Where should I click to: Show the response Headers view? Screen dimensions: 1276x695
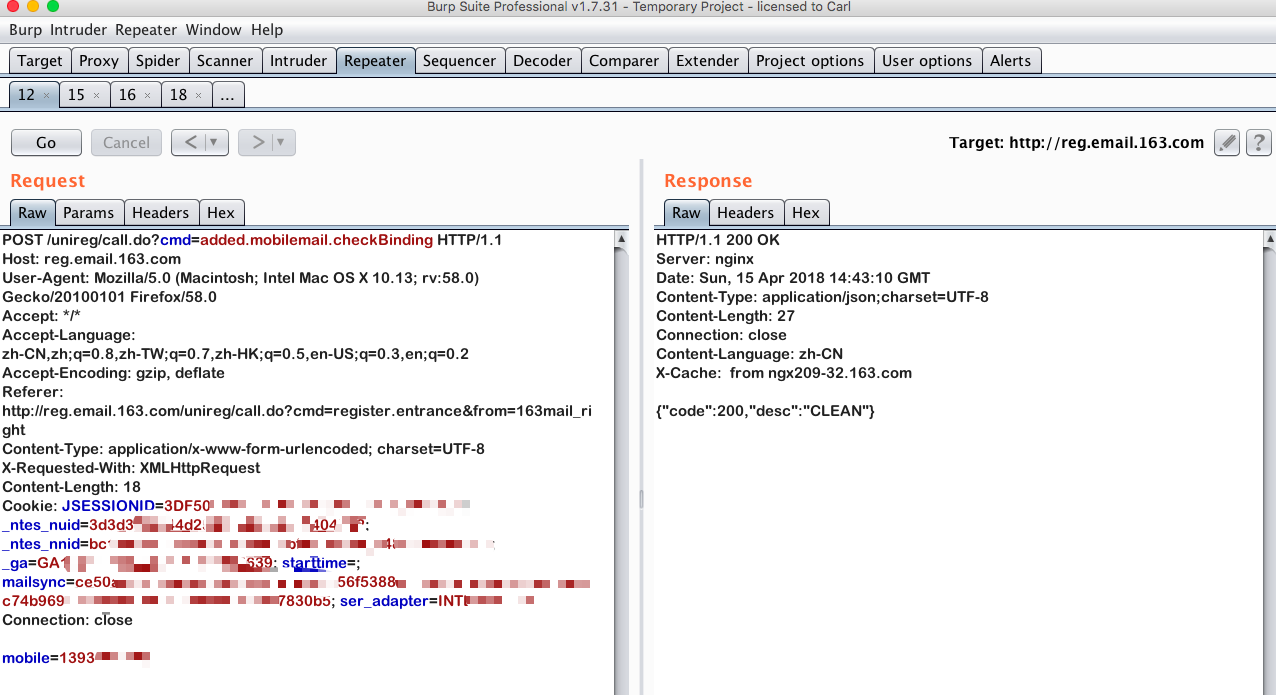(745, 213)
